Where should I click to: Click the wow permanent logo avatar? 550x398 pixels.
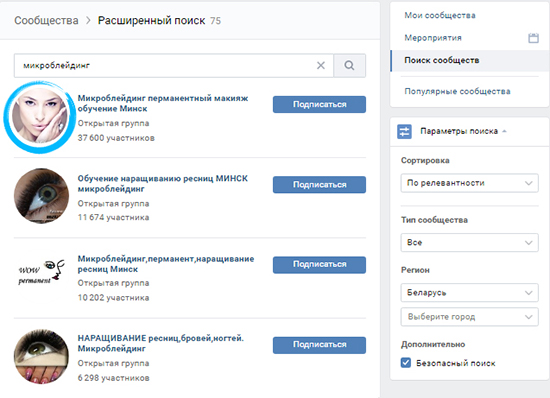coord(41,273)
